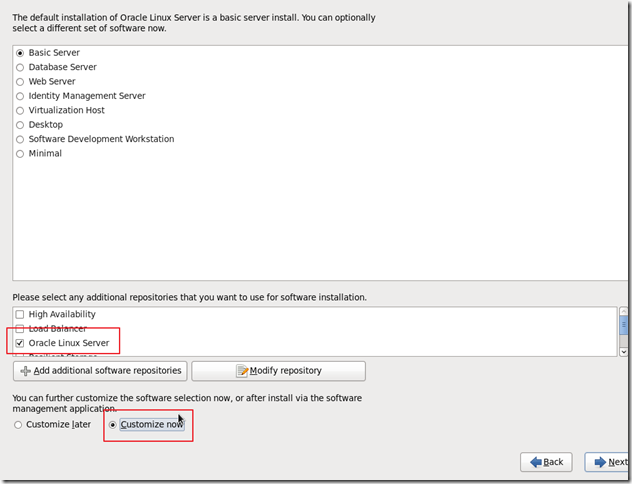This screenshot has height=484, width=632.
Task: Open the Modify repository dialog
Action: [x=278, y=371]
